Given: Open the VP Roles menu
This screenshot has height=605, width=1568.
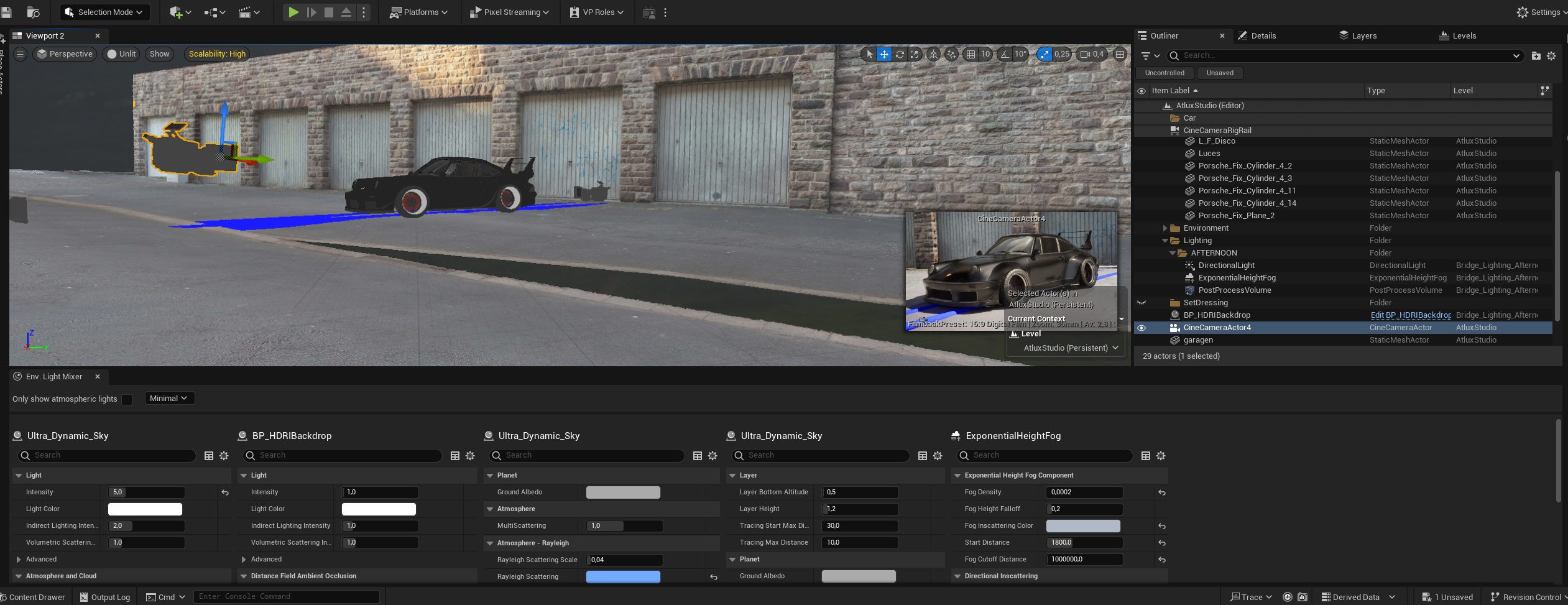Looking at the screenshot, I should click(596, 12).
